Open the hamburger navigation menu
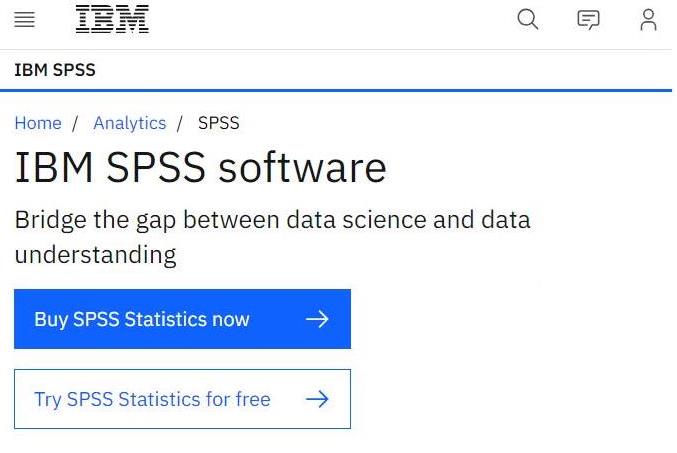The width and height of the screenshot is (677, 453). pos(24,20)
